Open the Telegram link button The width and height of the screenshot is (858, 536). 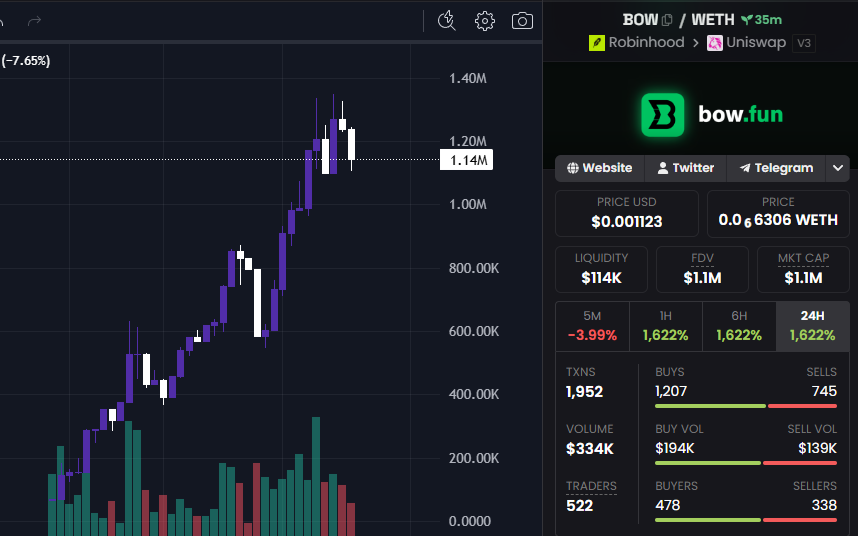(776, 168)
